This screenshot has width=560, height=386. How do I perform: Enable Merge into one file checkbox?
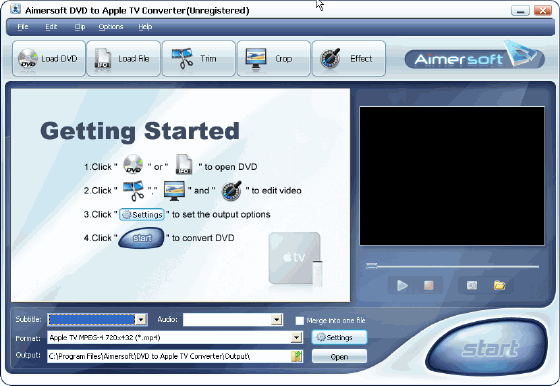(x=299, y=320)
